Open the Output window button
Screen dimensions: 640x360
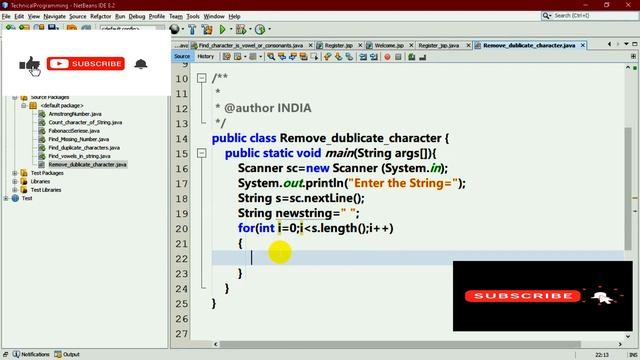[x=67, y=354]
